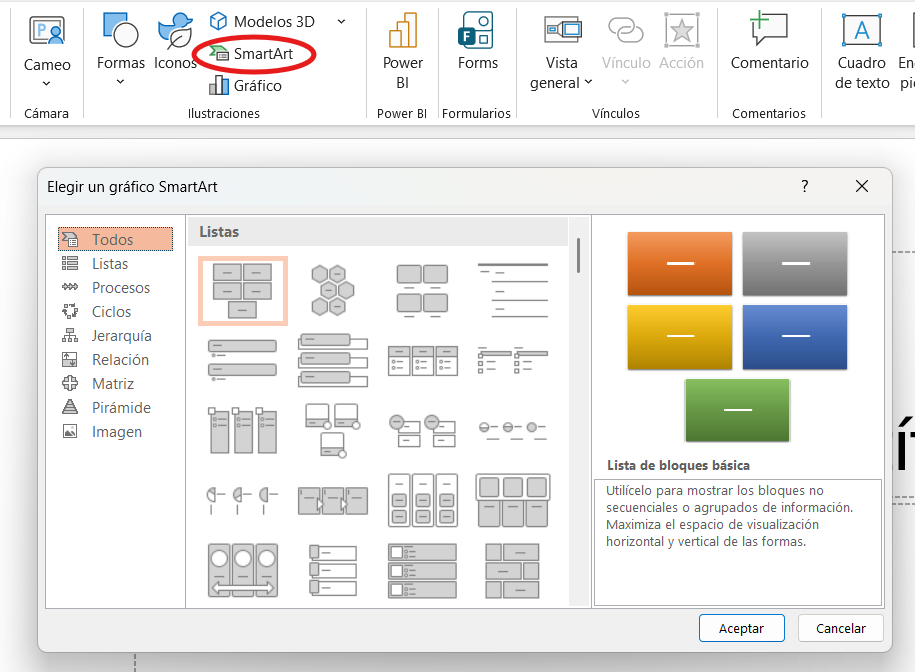The width and height of the screenshot is (915, 672).
Task: Add a Comentario to the slide
Action: (770, 42)
